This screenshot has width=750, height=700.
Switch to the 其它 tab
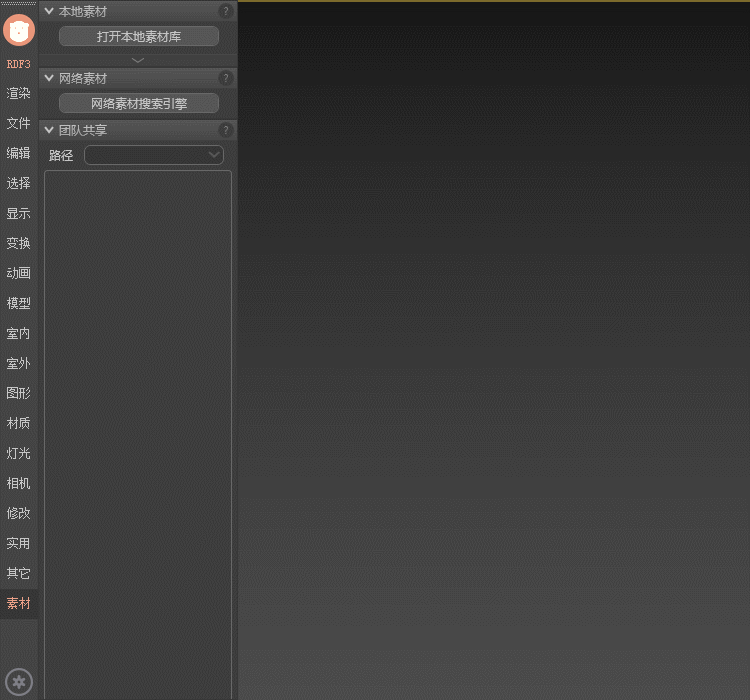(x=19, y=573)
